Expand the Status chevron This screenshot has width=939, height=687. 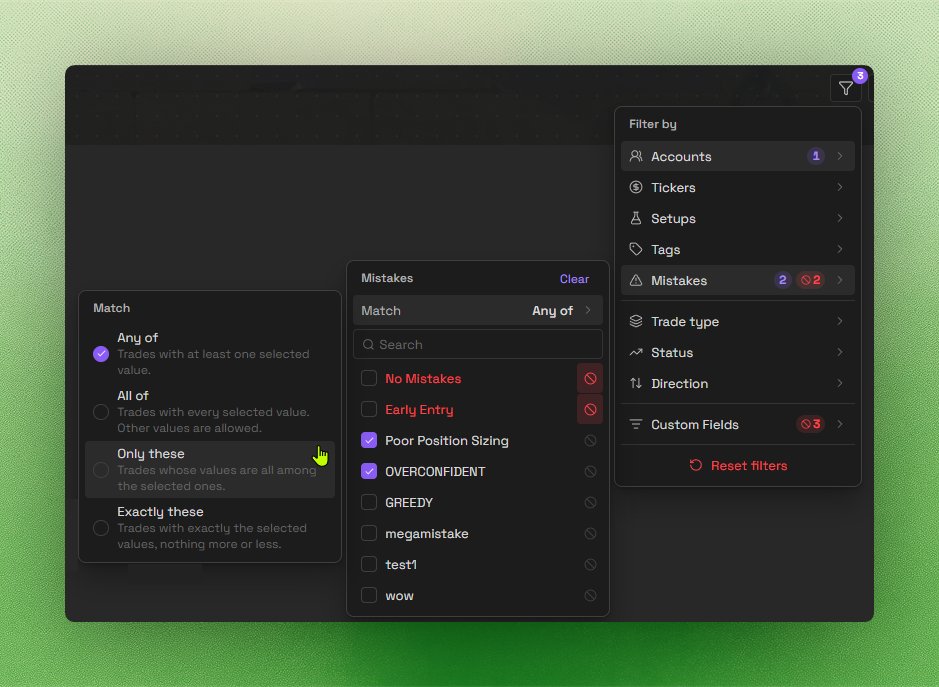coord(840,353)
